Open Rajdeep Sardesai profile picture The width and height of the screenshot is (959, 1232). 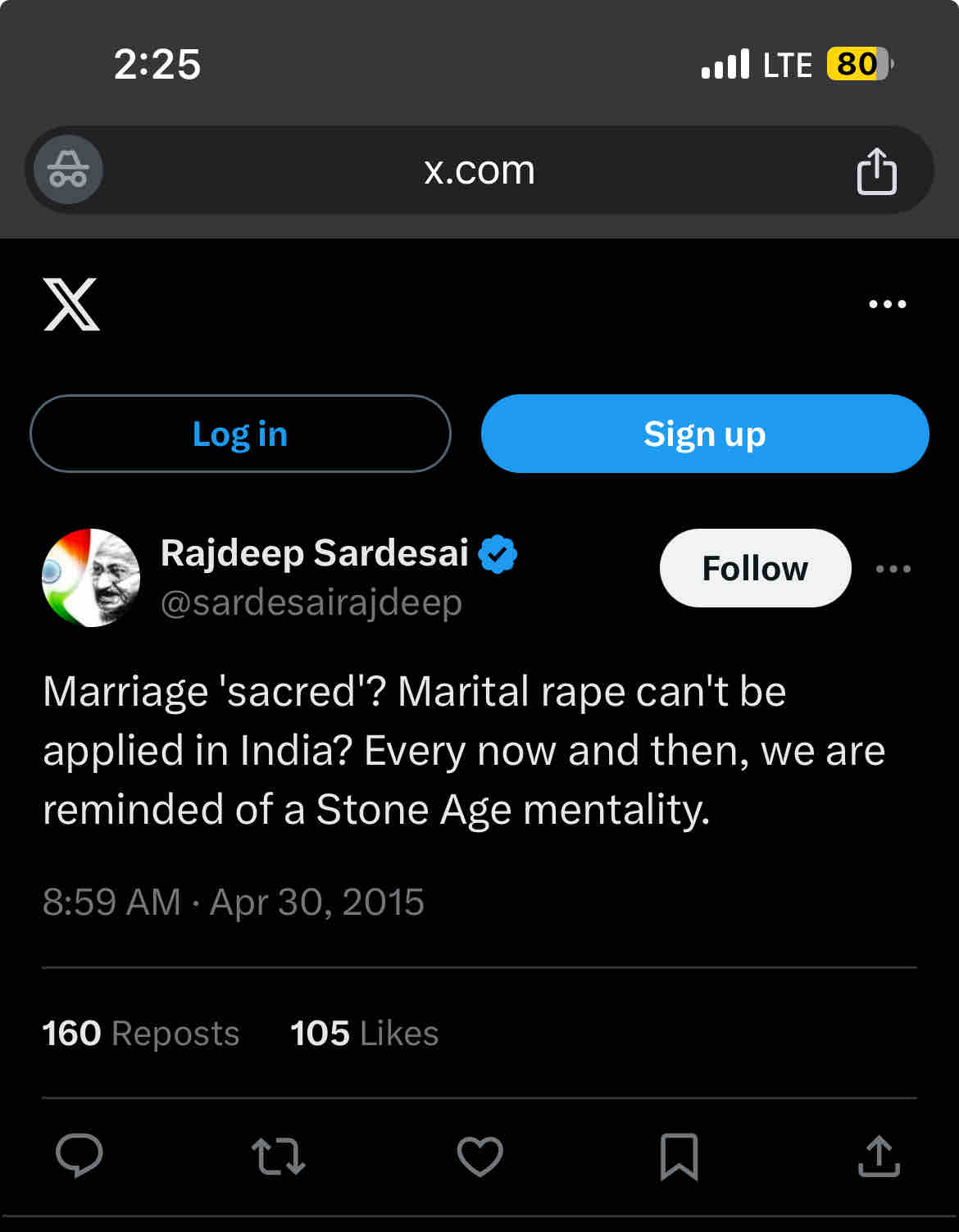91,578
